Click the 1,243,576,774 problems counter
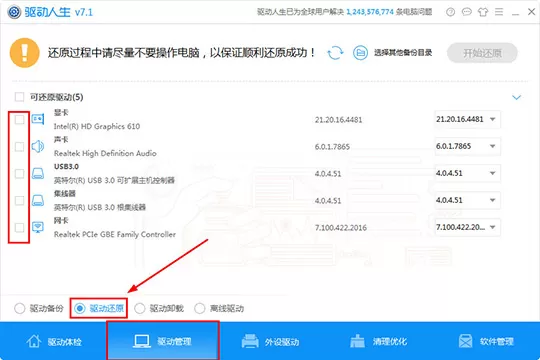 pos(370,12)
